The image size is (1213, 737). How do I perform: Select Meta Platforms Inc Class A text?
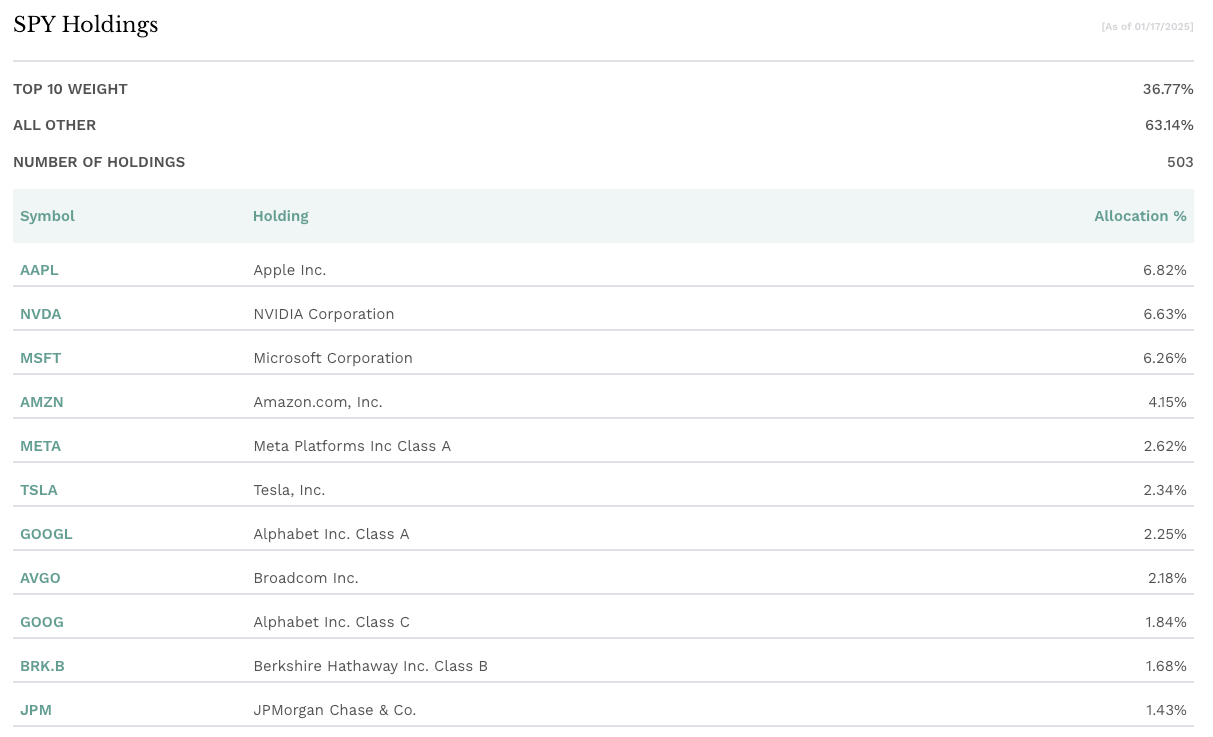[352, 446]
